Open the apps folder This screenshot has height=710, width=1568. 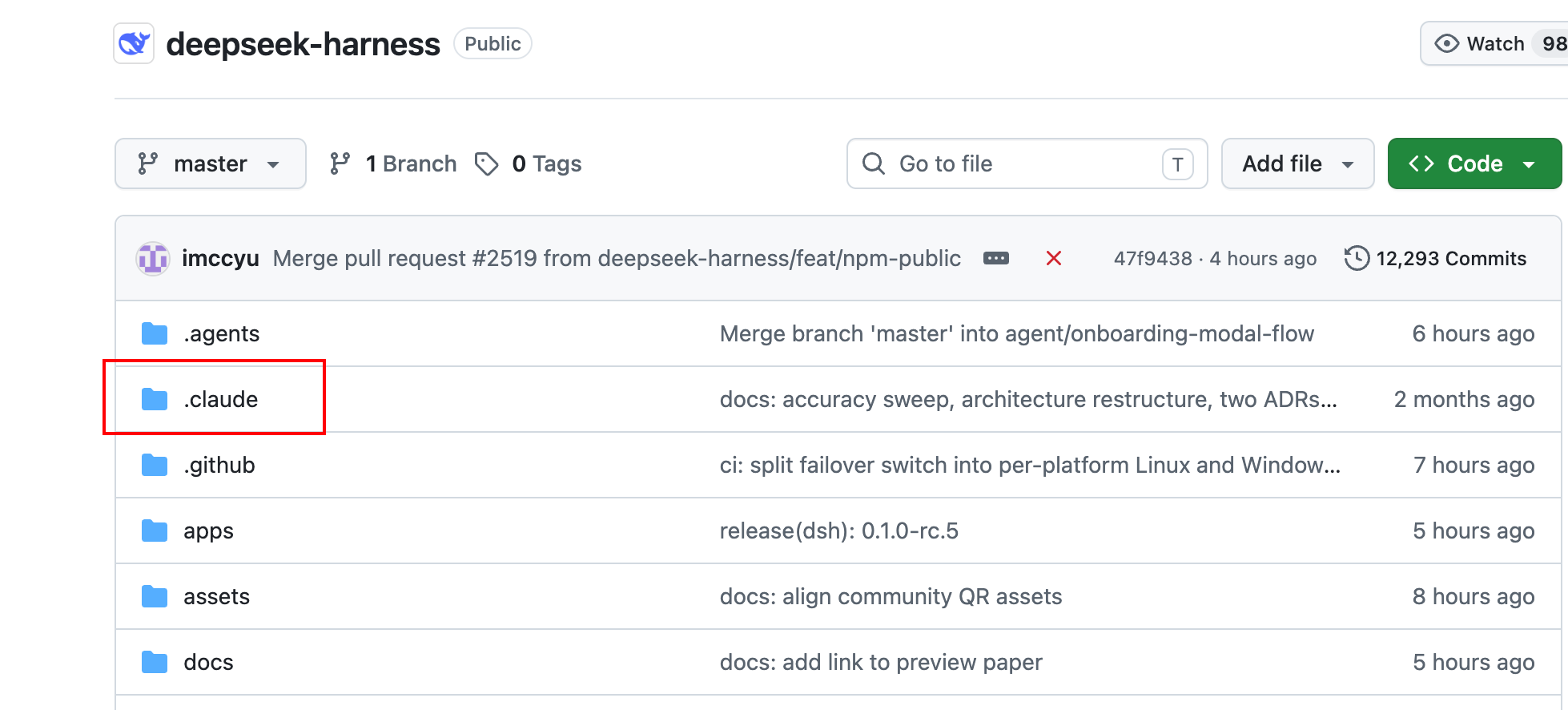tap(208, 530)
